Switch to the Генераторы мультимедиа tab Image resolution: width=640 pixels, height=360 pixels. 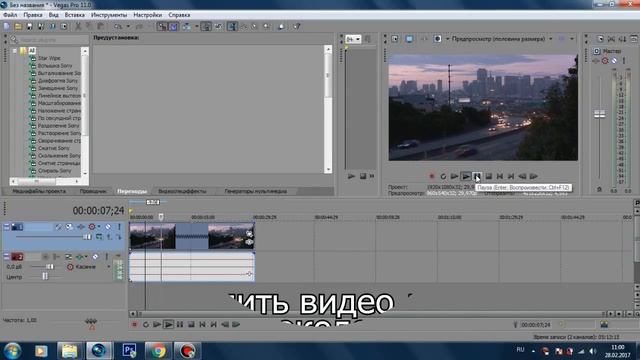pos(256,191)
